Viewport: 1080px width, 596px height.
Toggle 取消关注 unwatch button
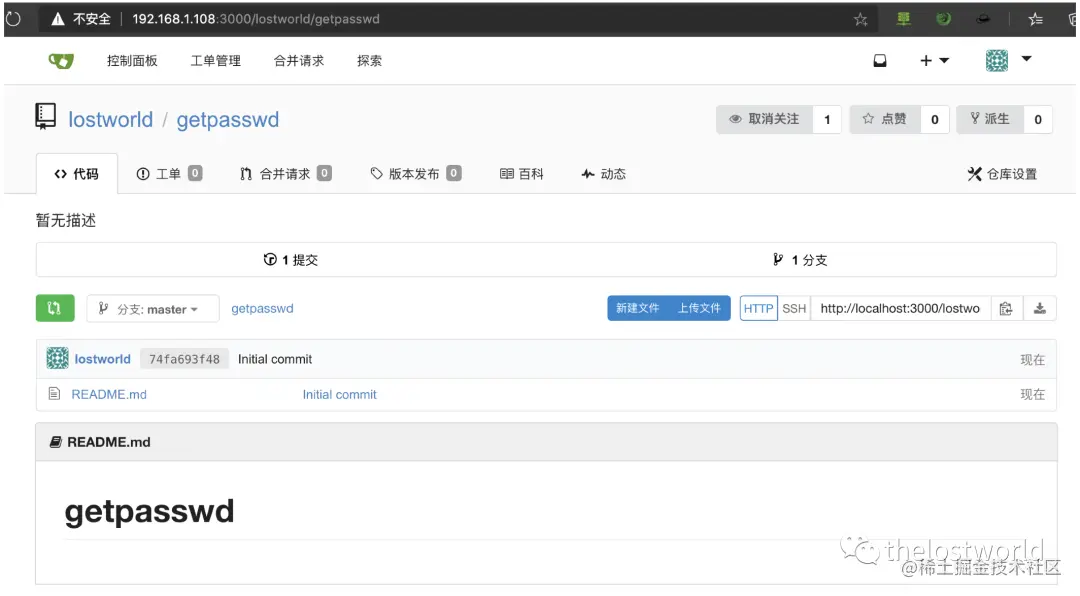(x=765, y=119)
